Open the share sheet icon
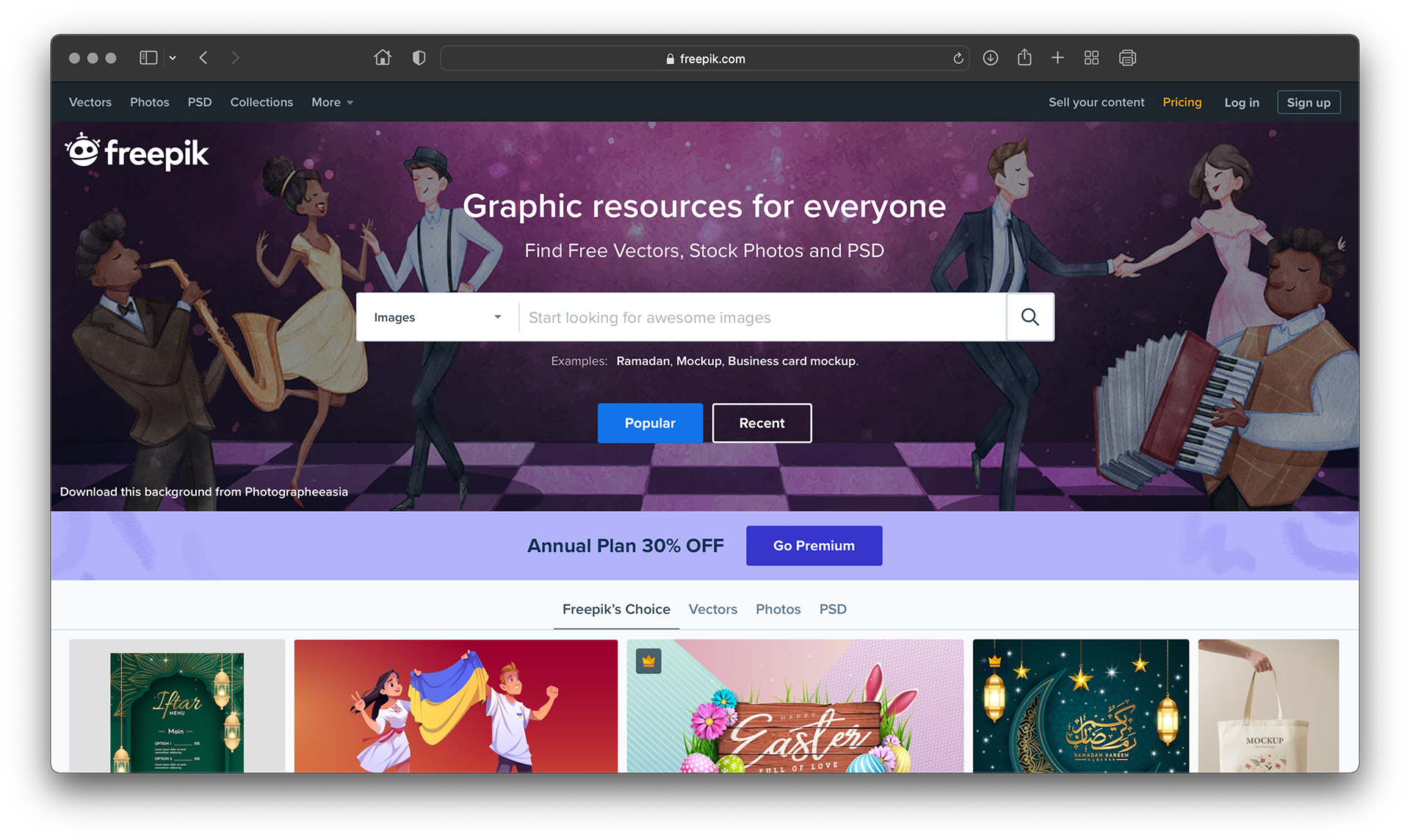 point(1024,58)
